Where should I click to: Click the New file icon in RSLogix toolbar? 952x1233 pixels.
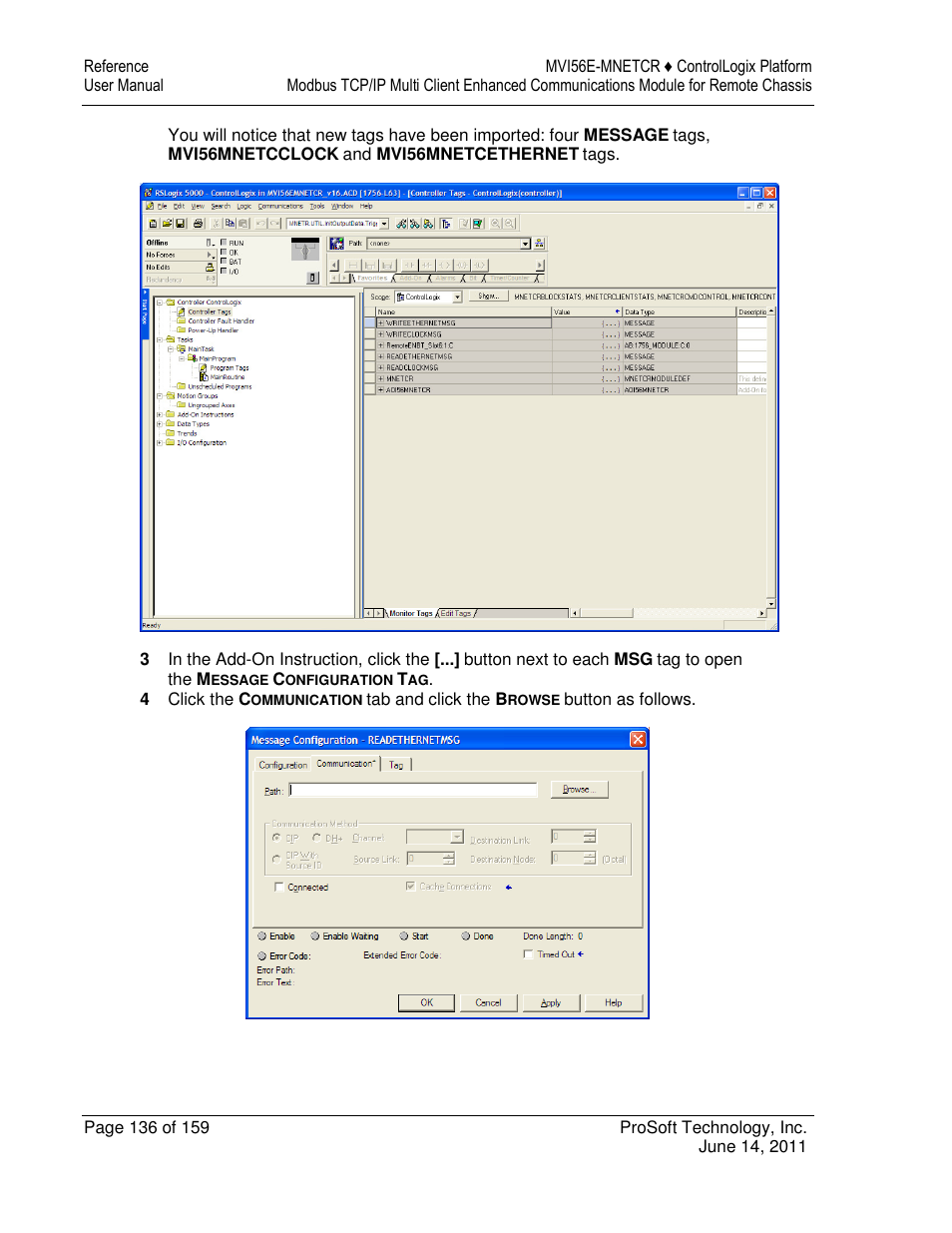(153, 224)
